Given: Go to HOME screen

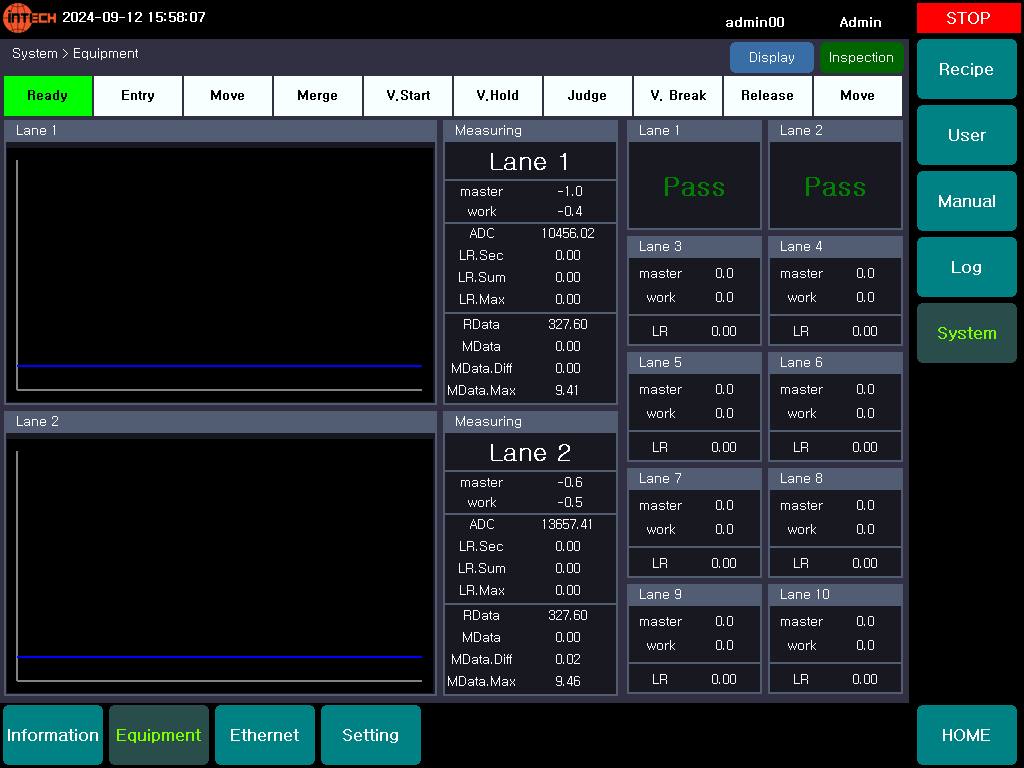Looking at the screenshot, I should [967, 735].
